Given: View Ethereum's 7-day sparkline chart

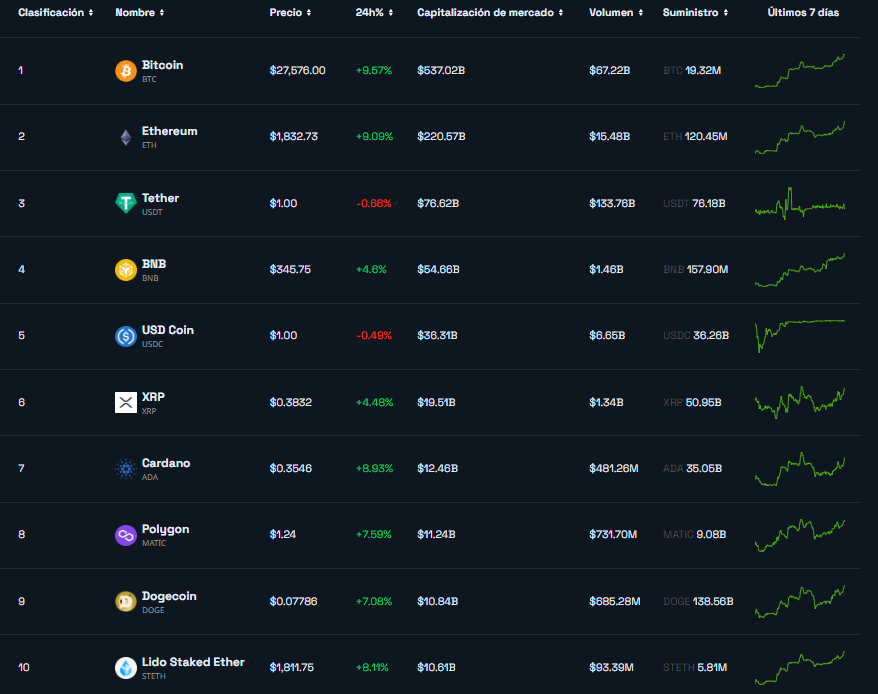Looking at the screenshot, I should click(x=800, y=137).
